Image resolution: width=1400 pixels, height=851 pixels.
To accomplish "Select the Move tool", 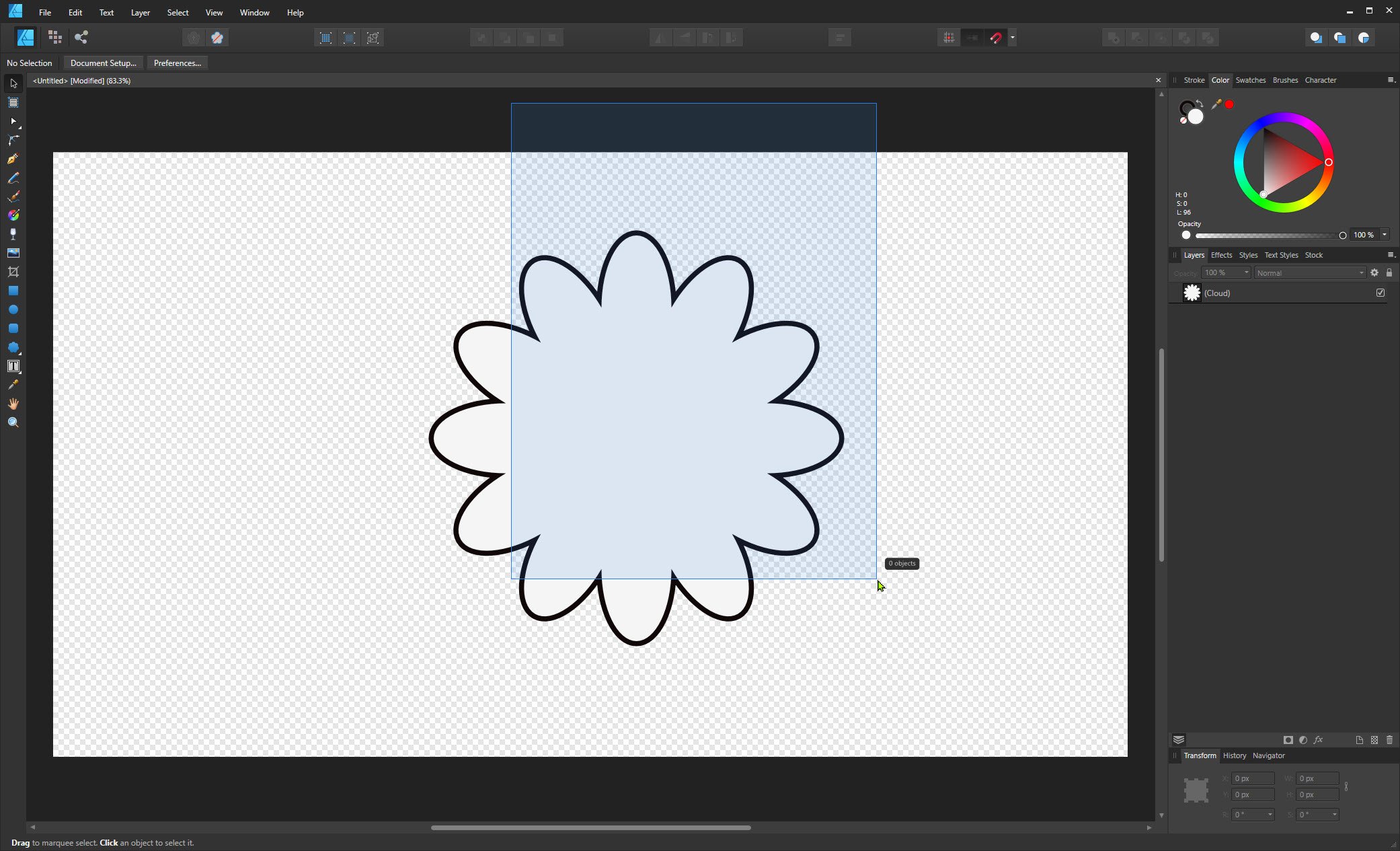I will pyautogui.click(x=13, y=83).
